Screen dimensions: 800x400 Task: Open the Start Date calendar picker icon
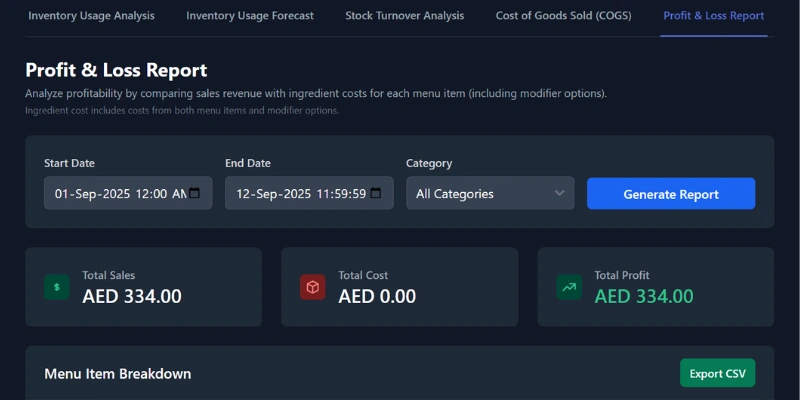click(x=195, y=193)
